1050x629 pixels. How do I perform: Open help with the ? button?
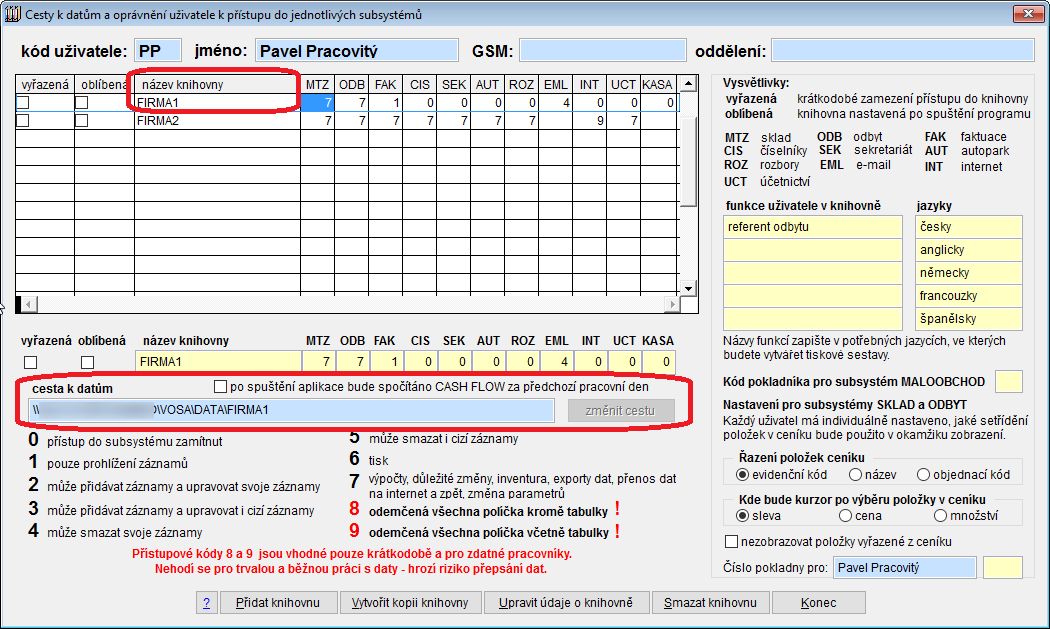tap(205, 603)
